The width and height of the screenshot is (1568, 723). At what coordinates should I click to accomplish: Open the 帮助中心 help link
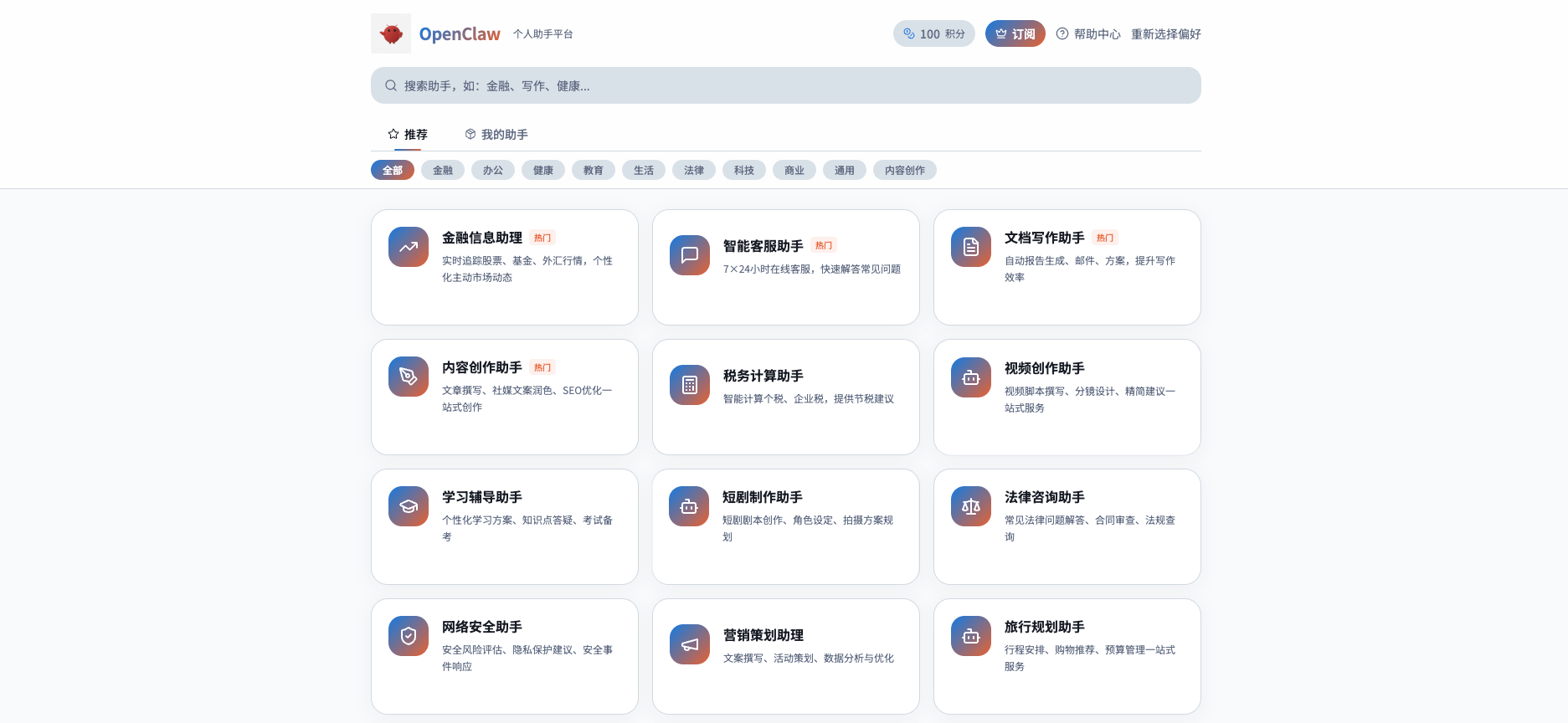(x=1088, y=34)
